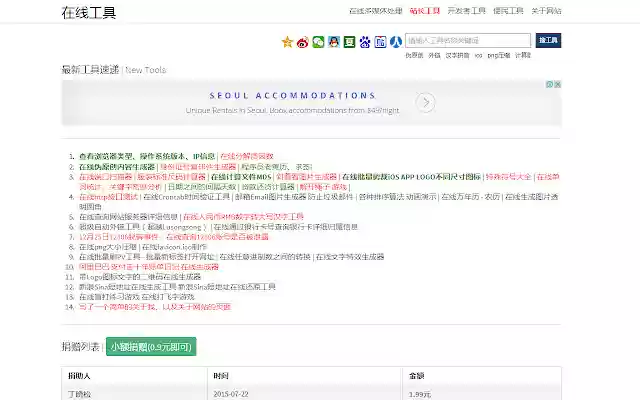This screenshot has height=400, width=640.
Task: Open the 贷款还贷计算器 link
Action: 268,187
